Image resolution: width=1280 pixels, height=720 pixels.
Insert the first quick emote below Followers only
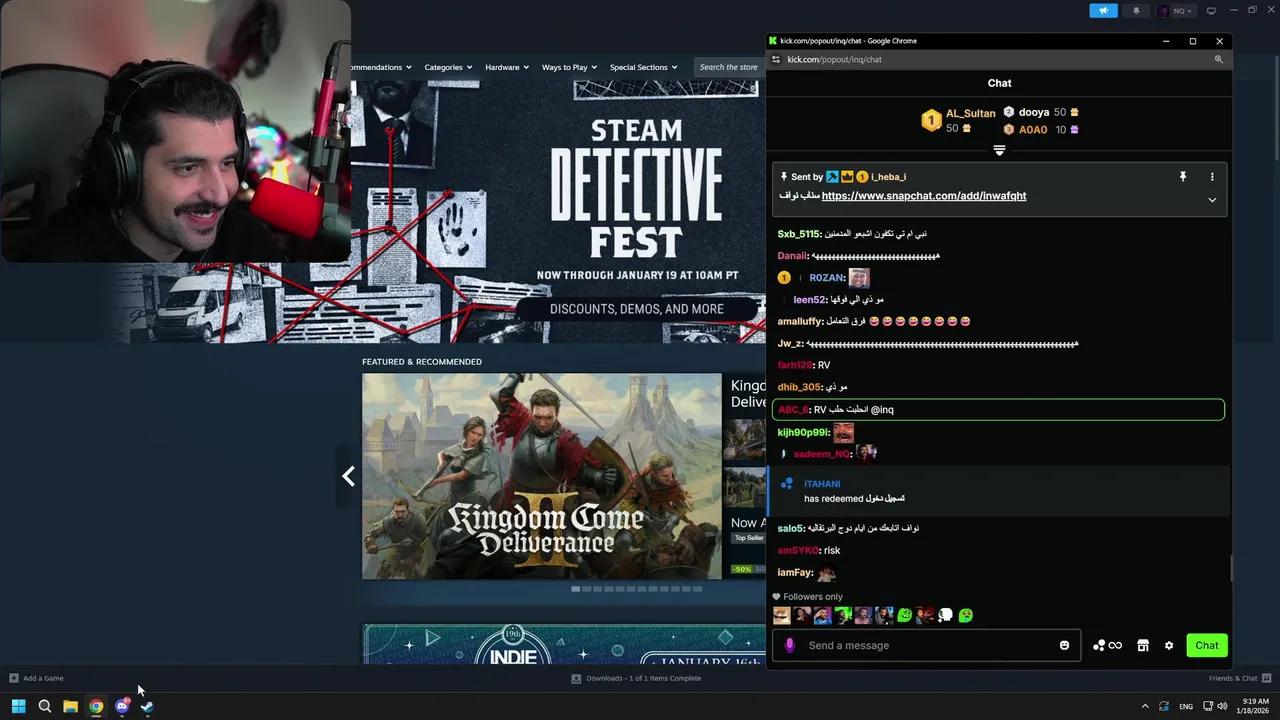coord(782,616)
